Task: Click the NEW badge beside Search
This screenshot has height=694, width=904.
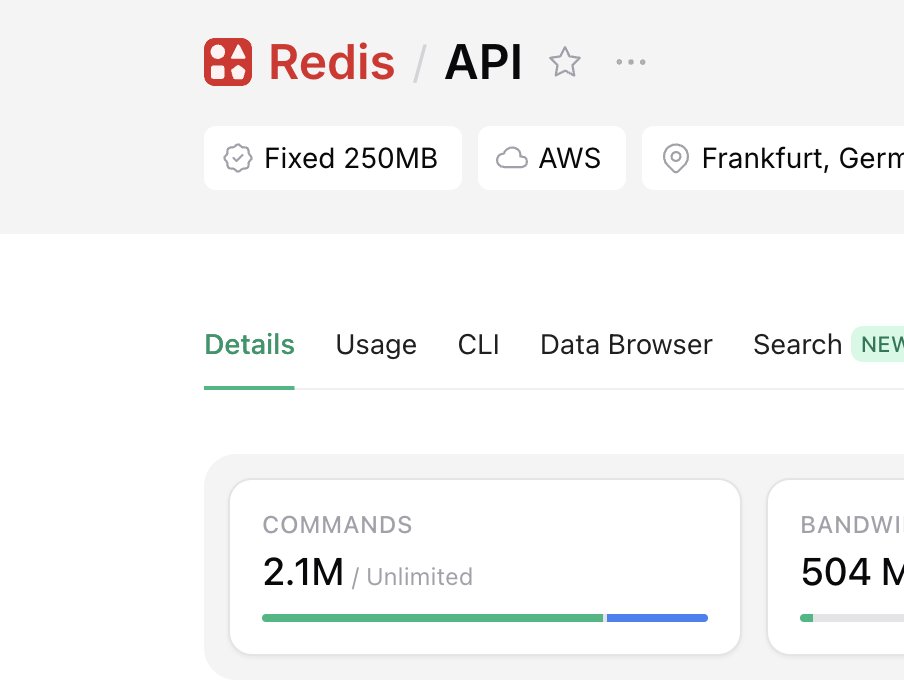Action: pyautogui.click(x=878, y=344)
